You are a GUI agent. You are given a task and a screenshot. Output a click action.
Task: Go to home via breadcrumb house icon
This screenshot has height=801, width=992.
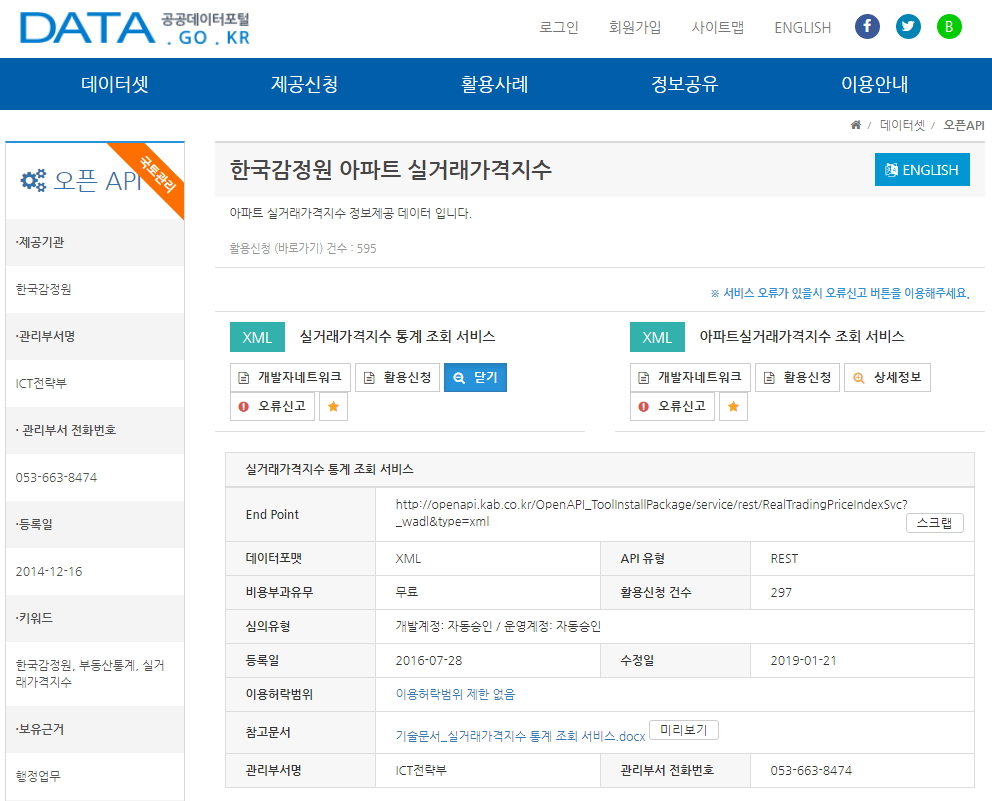coord(855,125)
